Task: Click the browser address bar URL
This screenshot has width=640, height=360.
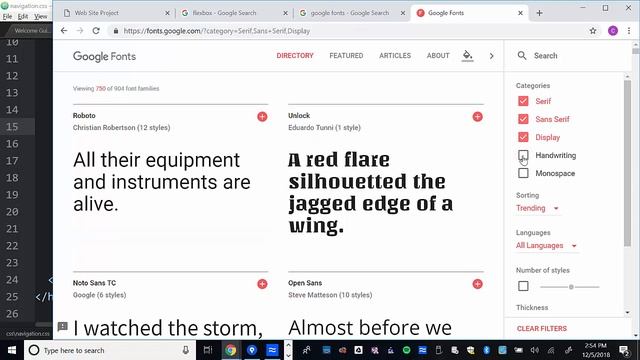Action: tap(217, 31)
